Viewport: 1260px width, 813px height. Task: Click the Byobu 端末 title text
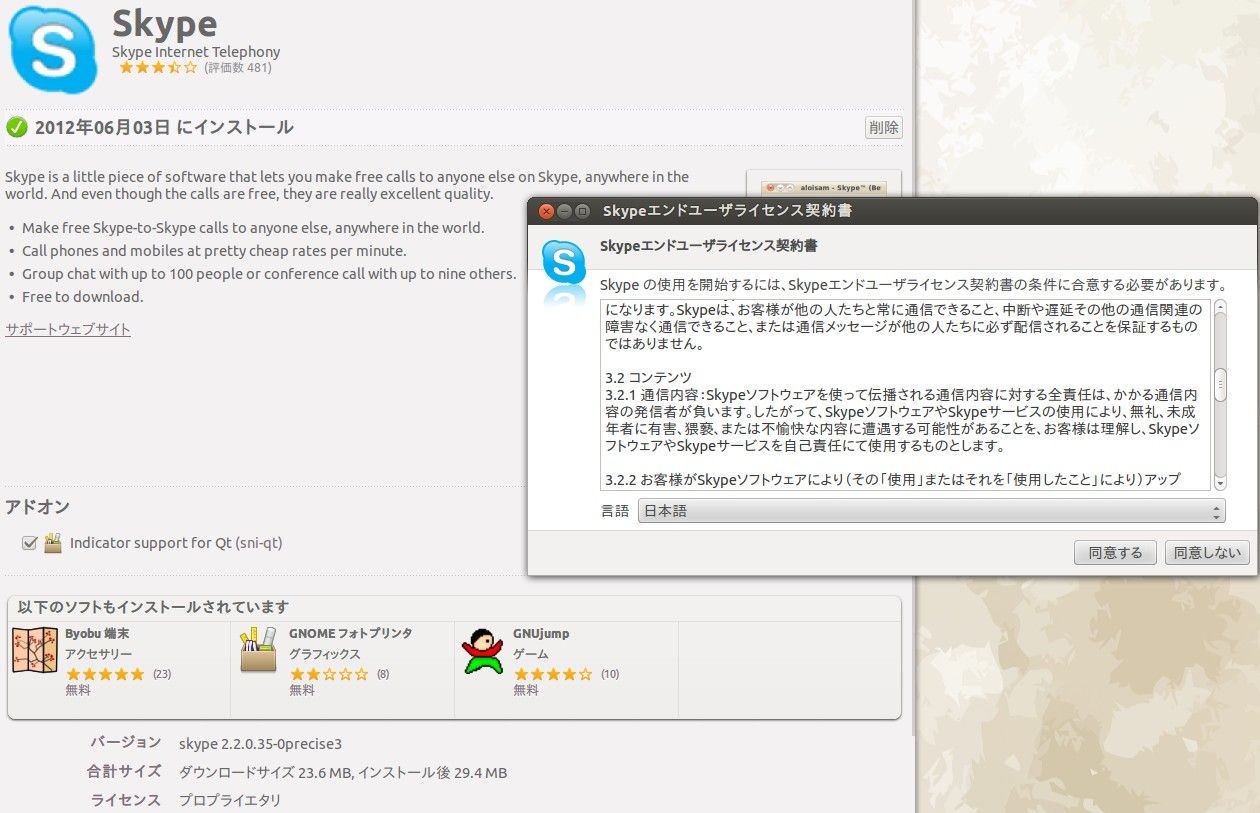click(x=97, y=634)
